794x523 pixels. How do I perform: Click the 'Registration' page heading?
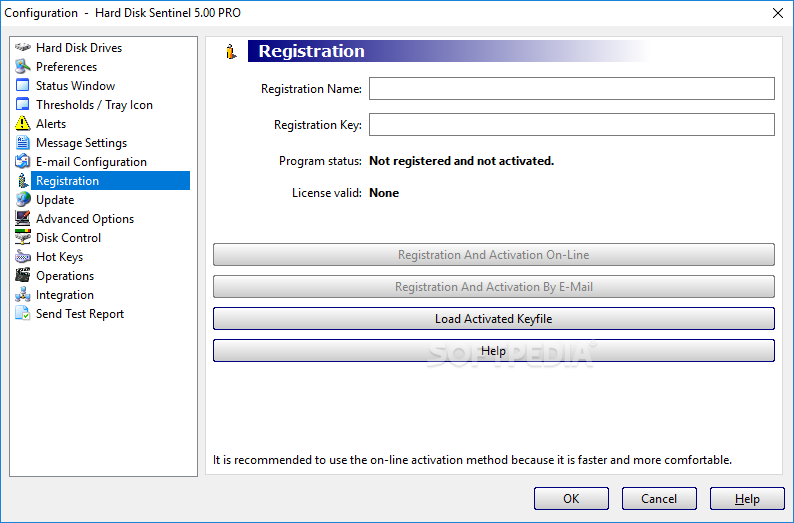coord(311,51)
